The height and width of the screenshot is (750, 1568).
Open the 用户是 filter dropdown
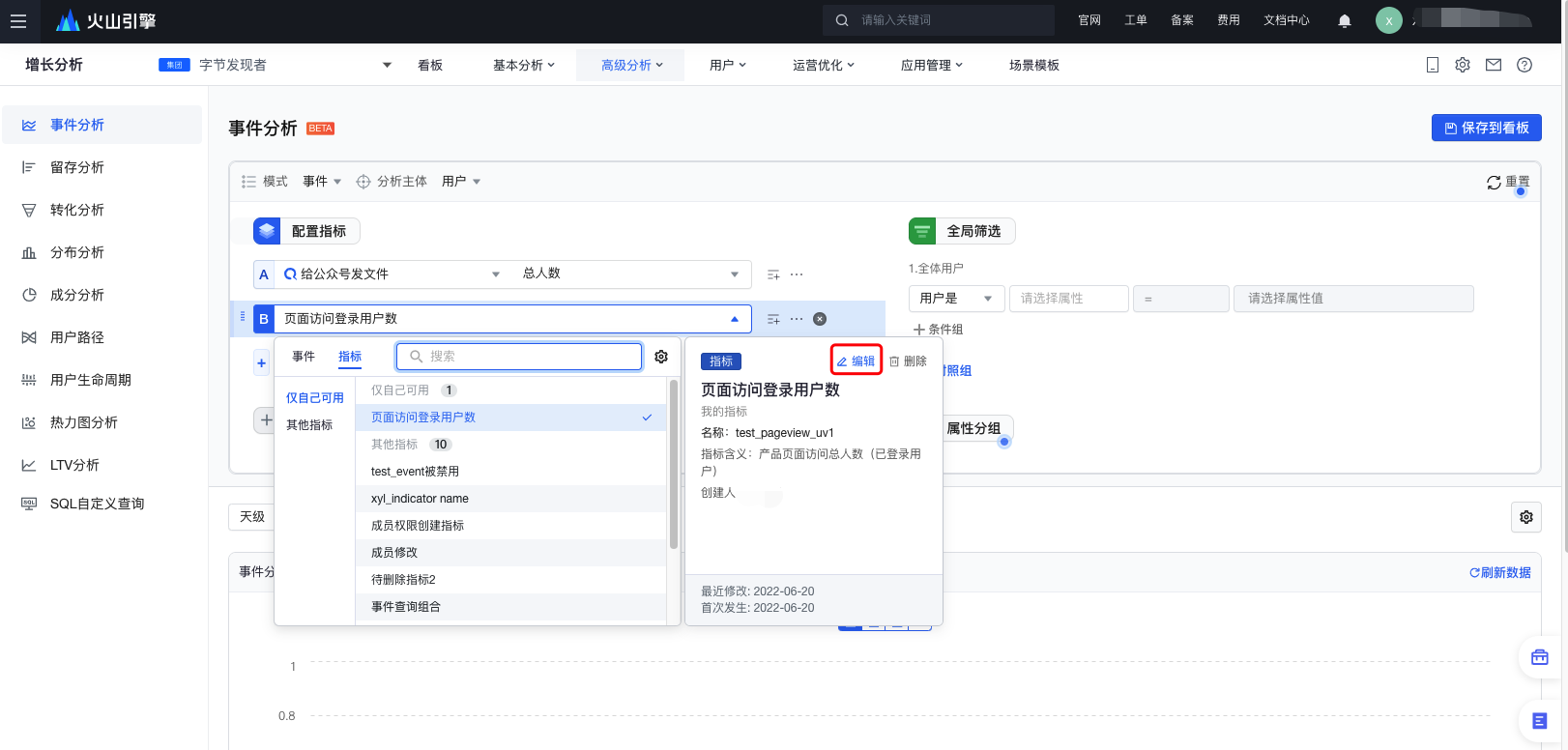(x=956, y=299)
